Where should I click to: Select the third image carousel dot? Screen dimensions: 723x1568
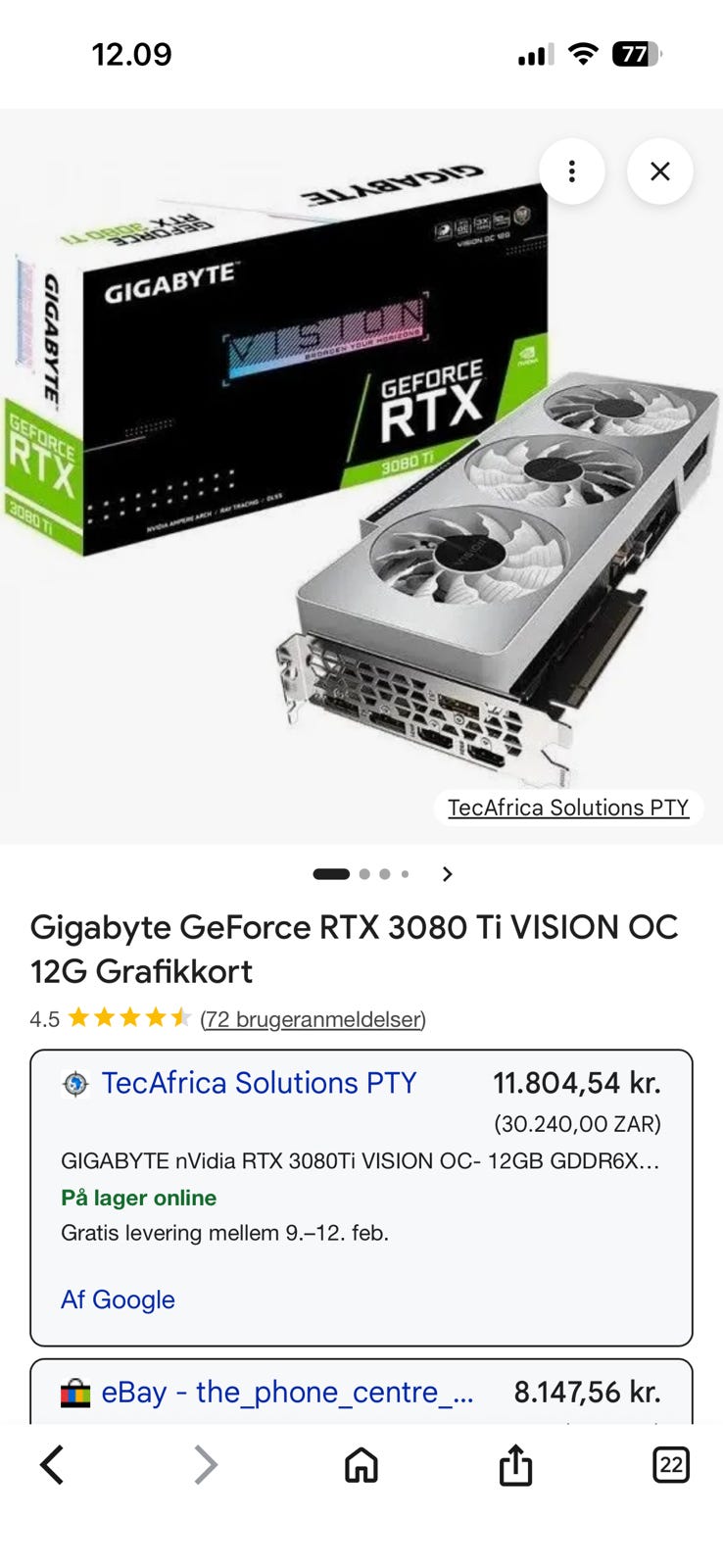click(x=385, y=874)
